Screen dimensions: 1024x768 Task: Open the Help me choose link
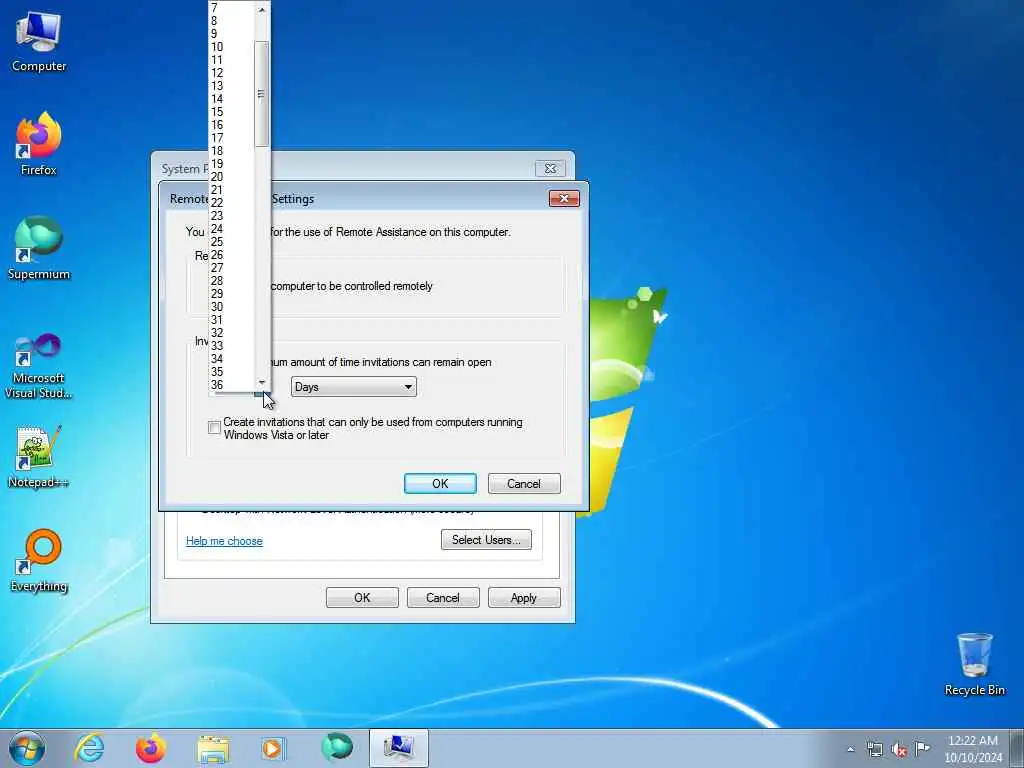[224, 541]
